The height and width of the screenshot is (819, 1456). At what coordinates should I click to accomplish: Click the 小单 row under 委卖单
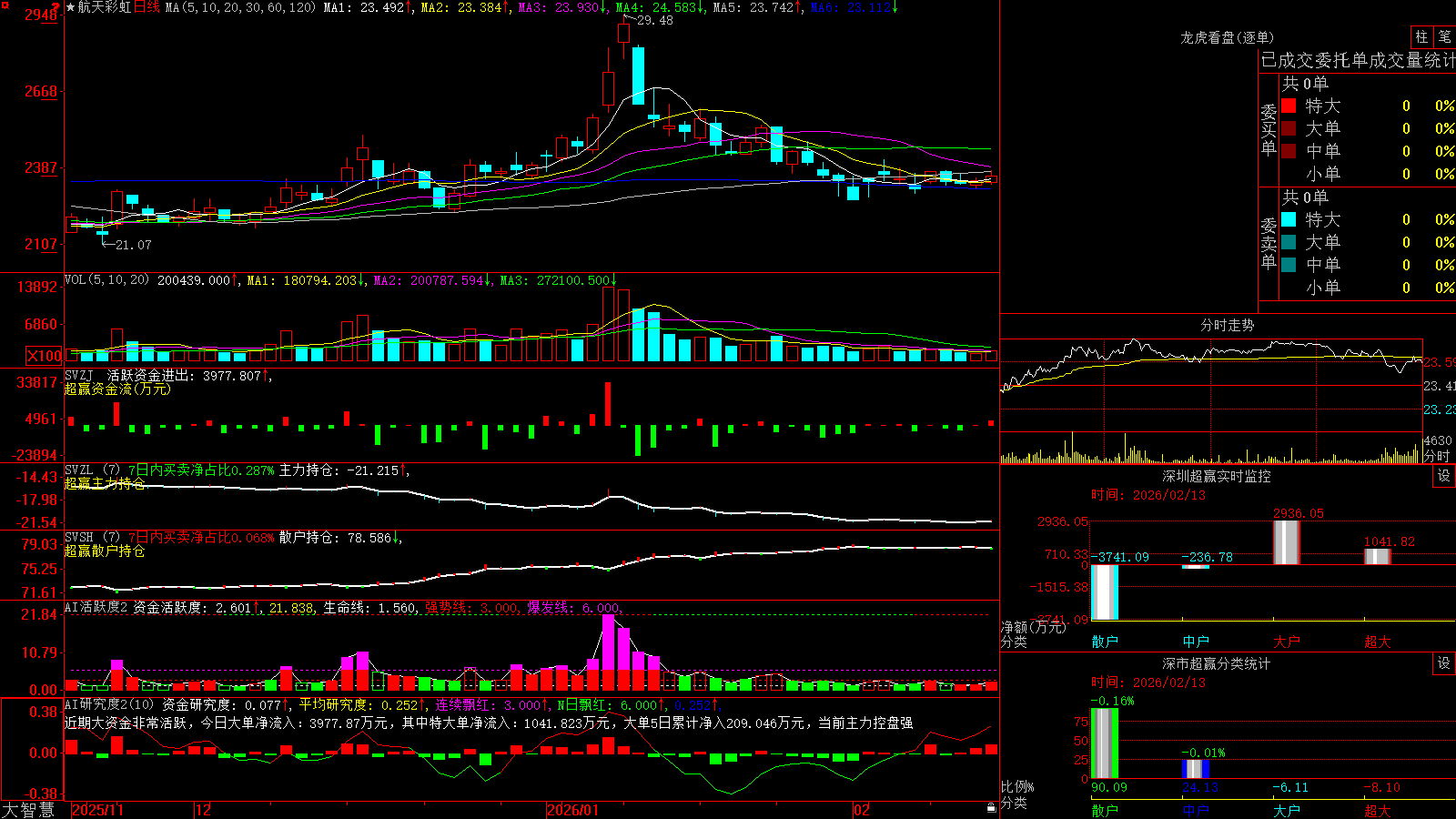1368,288
